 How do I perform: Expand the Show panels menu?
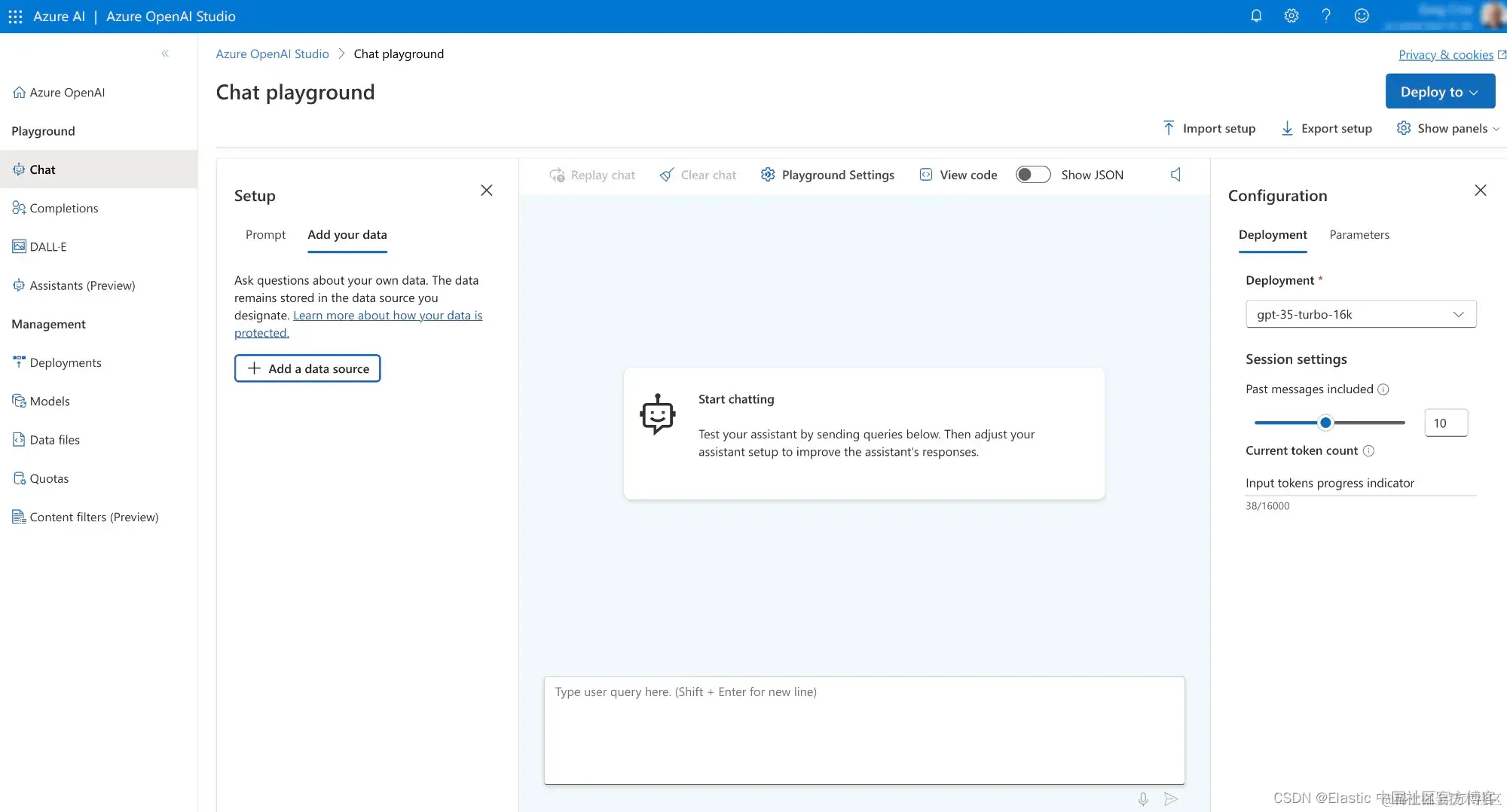(1447, 128)
